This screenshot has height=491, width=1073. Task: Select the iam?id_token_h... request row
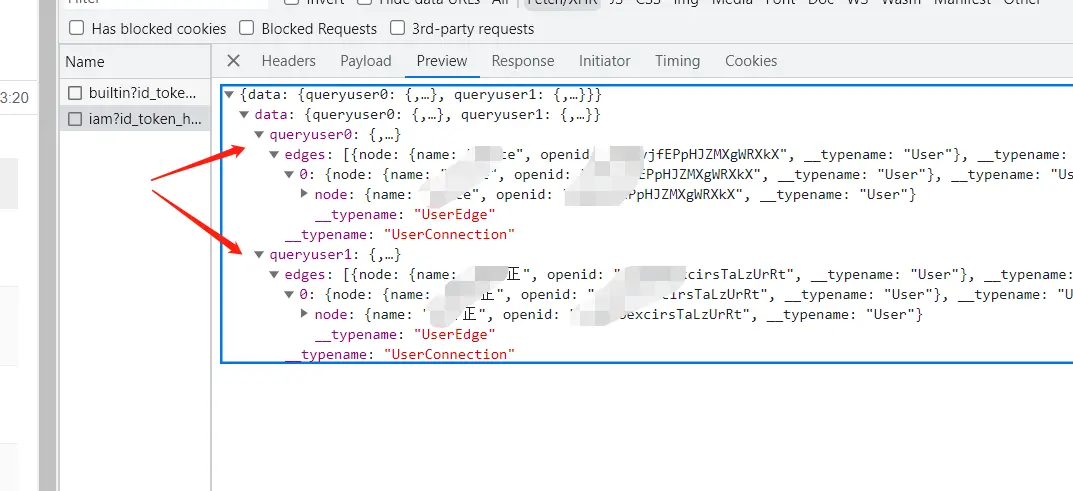tap(135, 119)
